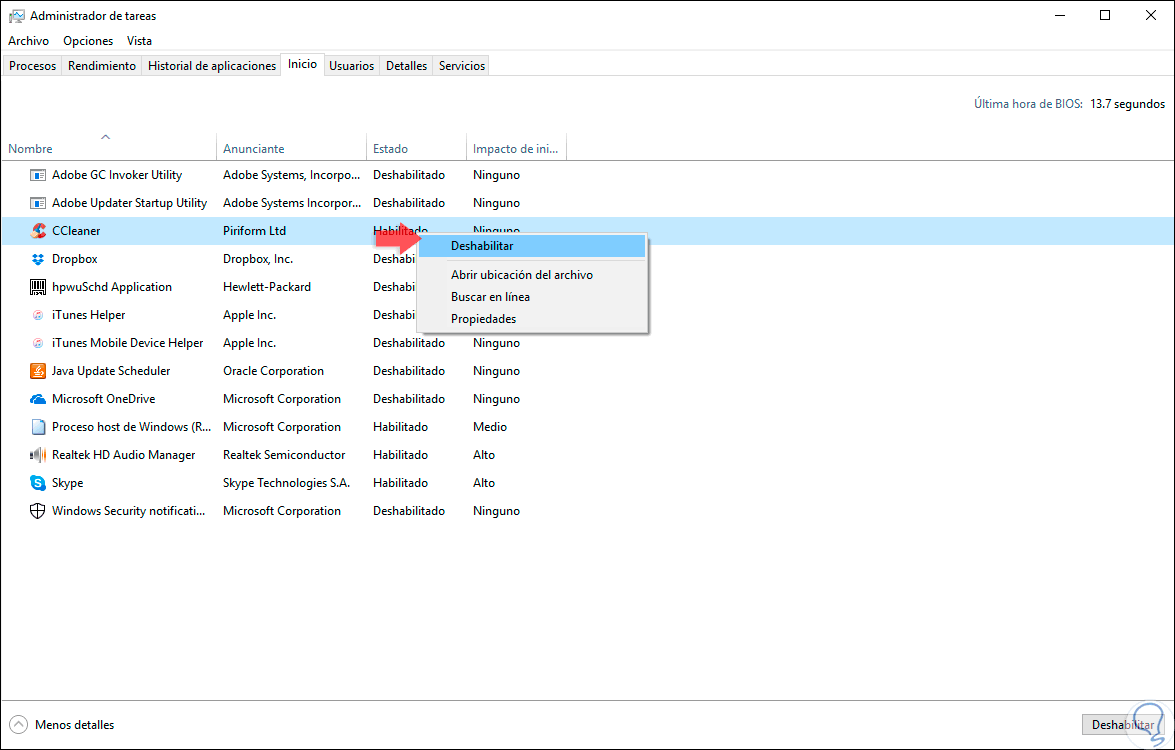The width and height of the screenshot is (1175, 750).
Task: Click the Adobe GC Invoker Utility icon
Action: tap(37, 175)
